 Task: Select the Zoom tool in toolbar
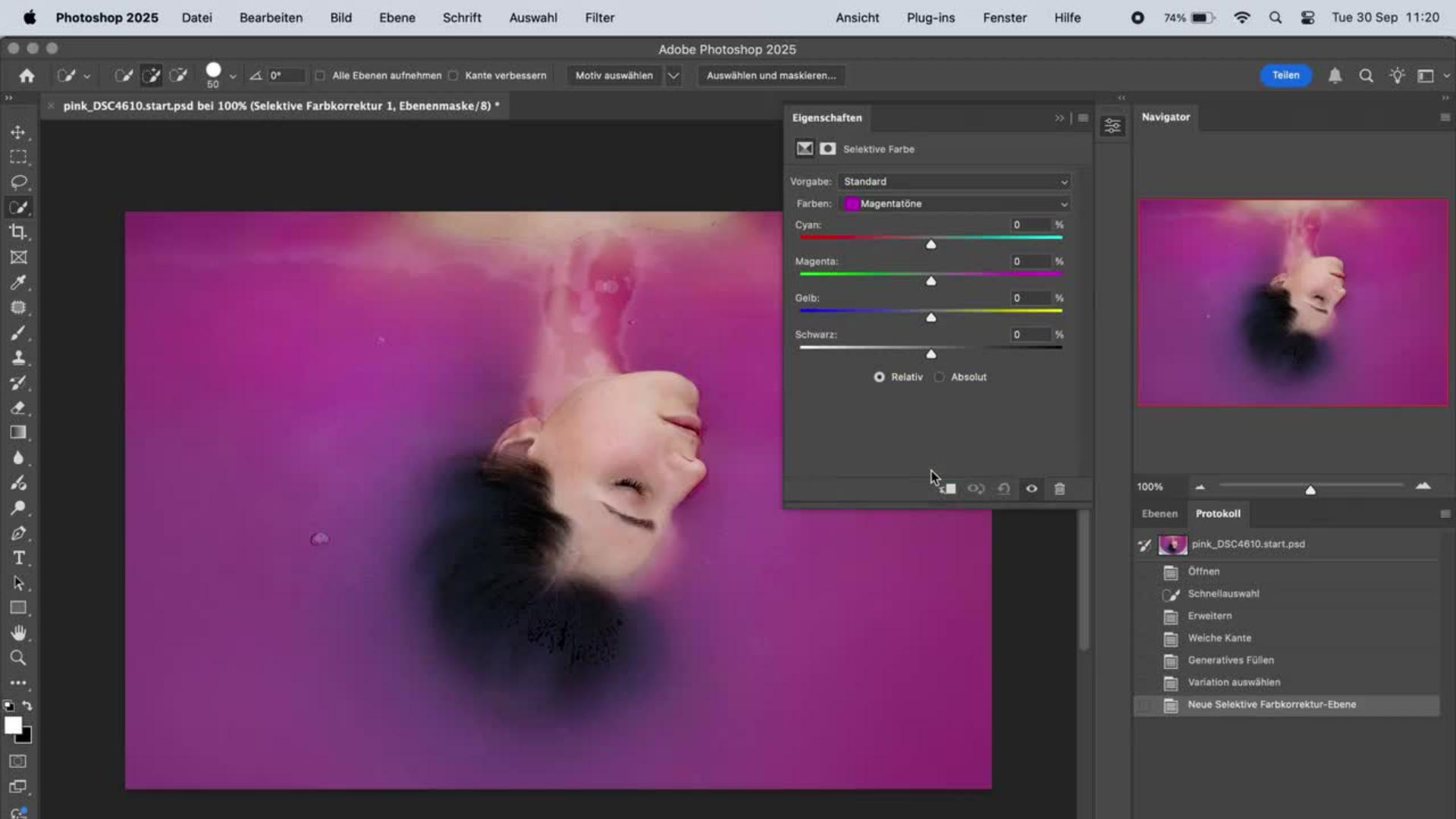(18, 657)
